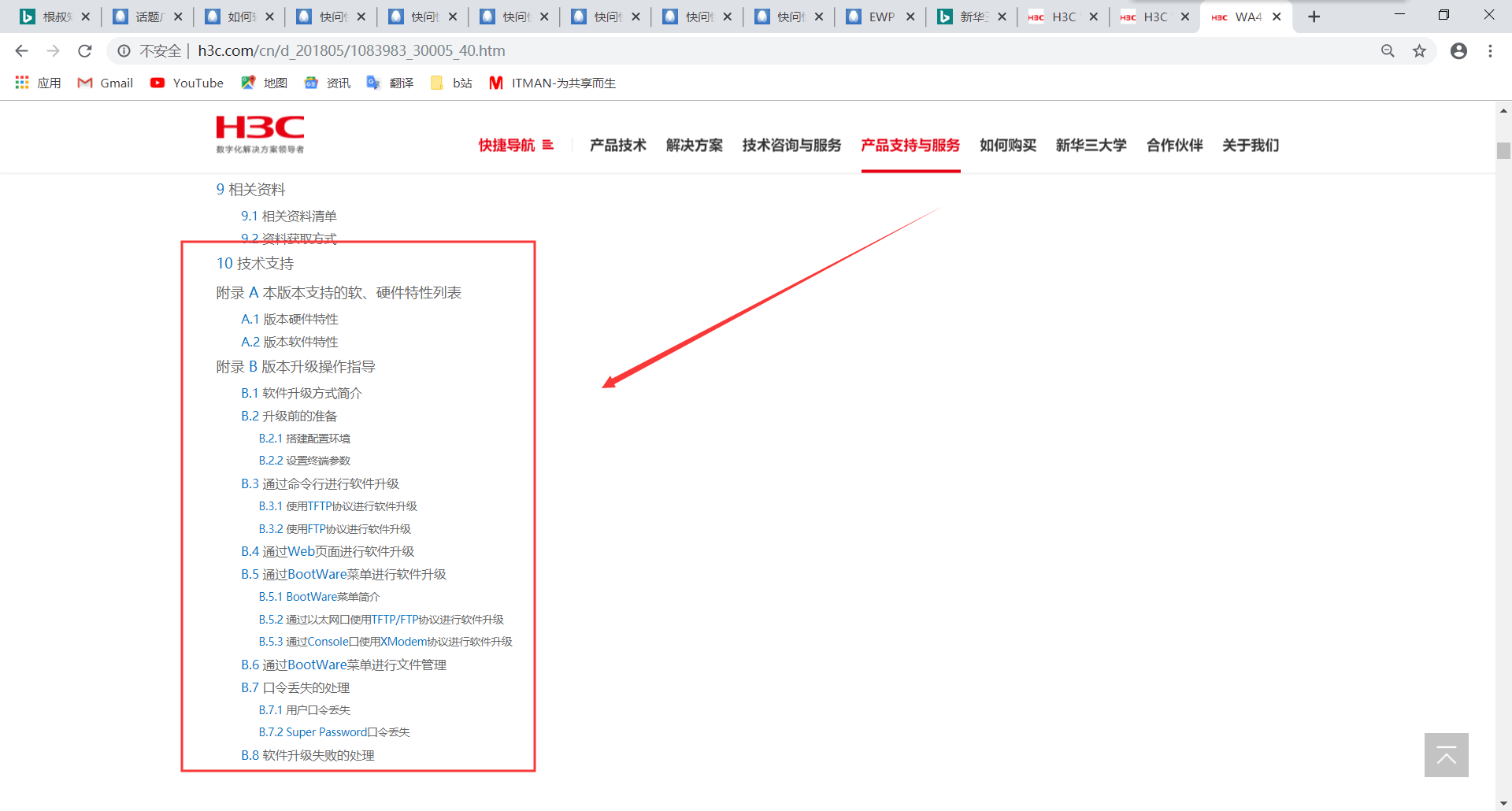The width and height of the screenshot is (1512, 811).
Task: Open the Chrome profile account icon
Action: (x=1458, y=51)
